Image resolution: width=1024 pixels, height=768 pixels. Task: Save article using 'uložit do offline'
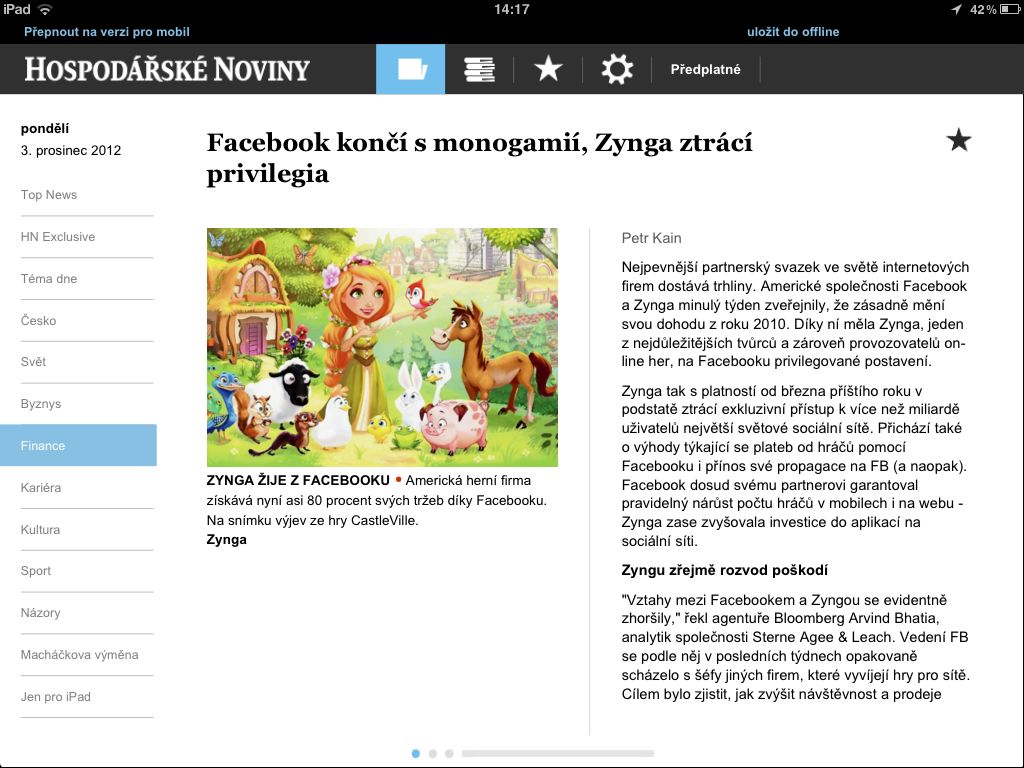(x=793, y=31)
